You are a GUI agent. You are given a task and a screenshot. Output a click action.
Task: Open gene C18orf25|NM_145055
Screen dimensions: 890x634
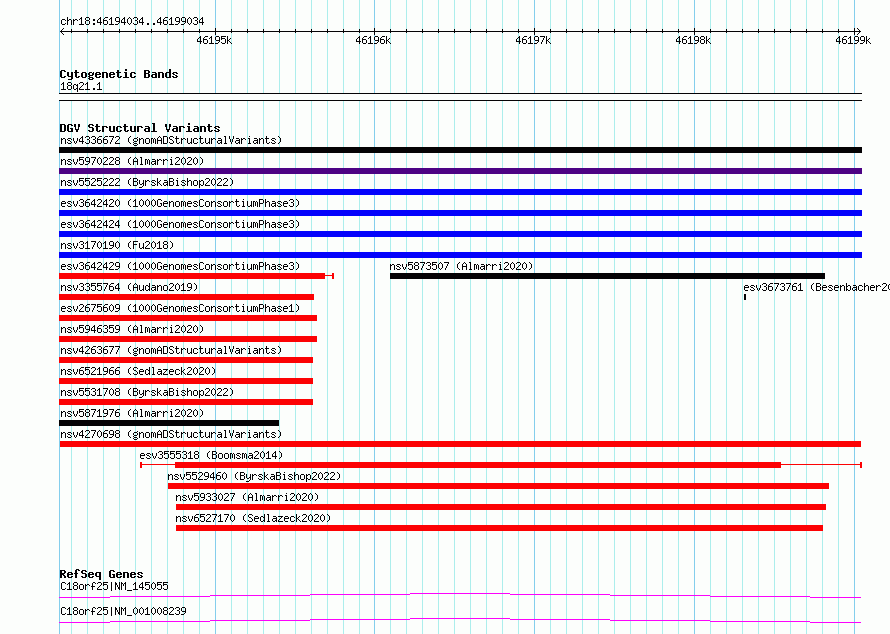coord(114,586)
